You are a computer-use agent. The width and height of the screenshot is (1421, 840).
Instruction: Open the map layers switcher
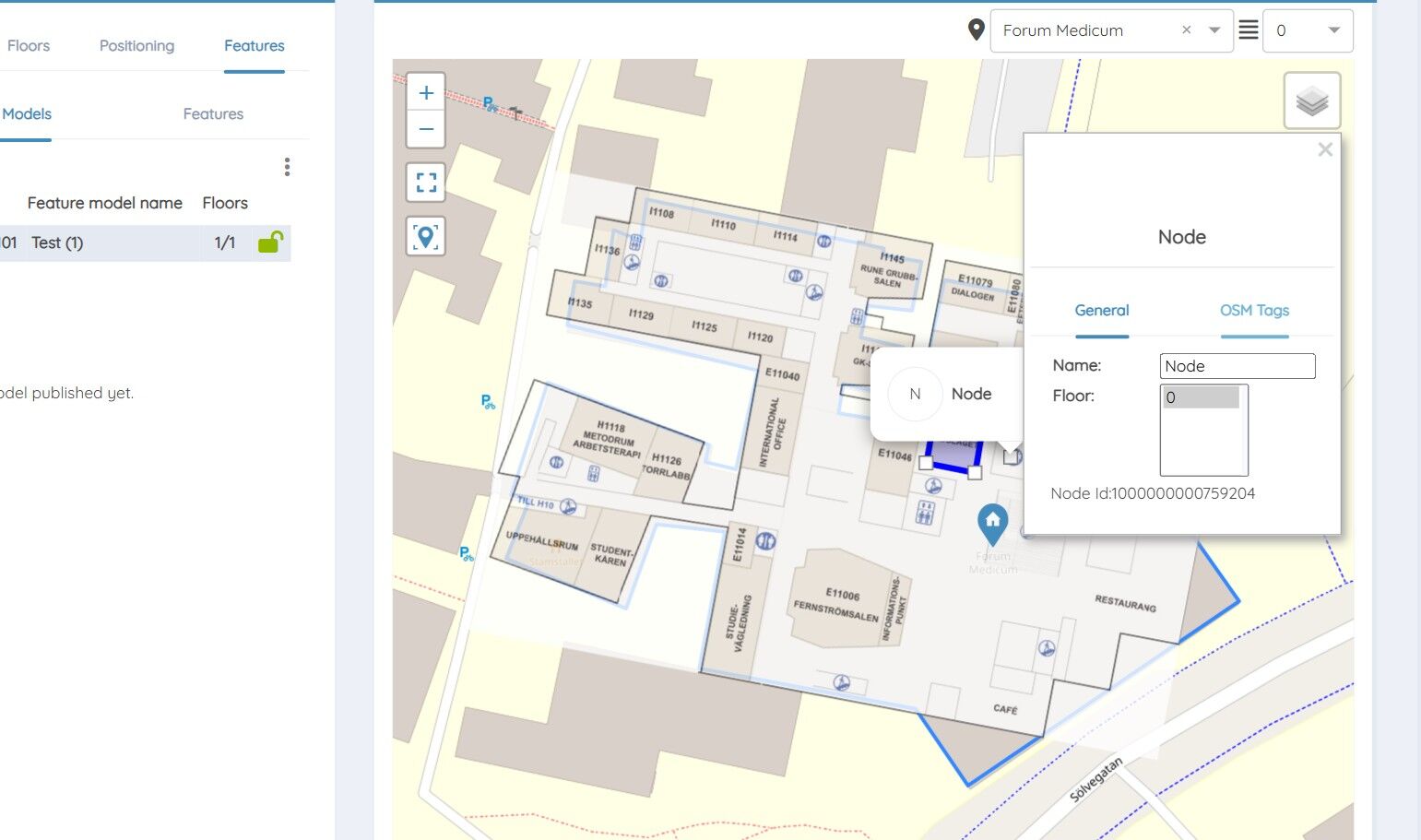tap(1312, 101)
